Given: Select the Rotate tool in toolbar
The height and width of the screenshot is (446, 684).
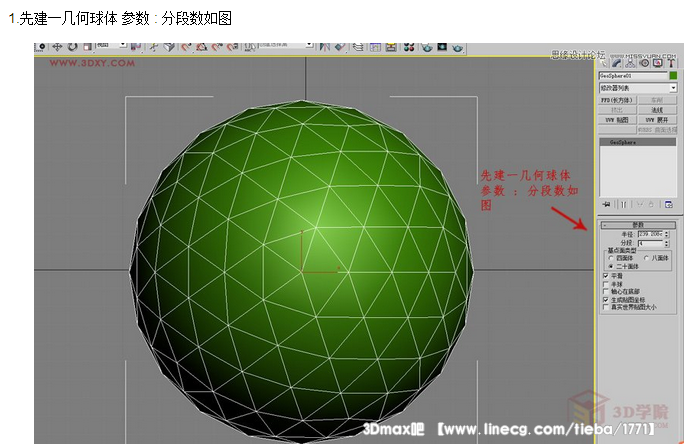Looking at the screenshot, I should pos(72,47).
